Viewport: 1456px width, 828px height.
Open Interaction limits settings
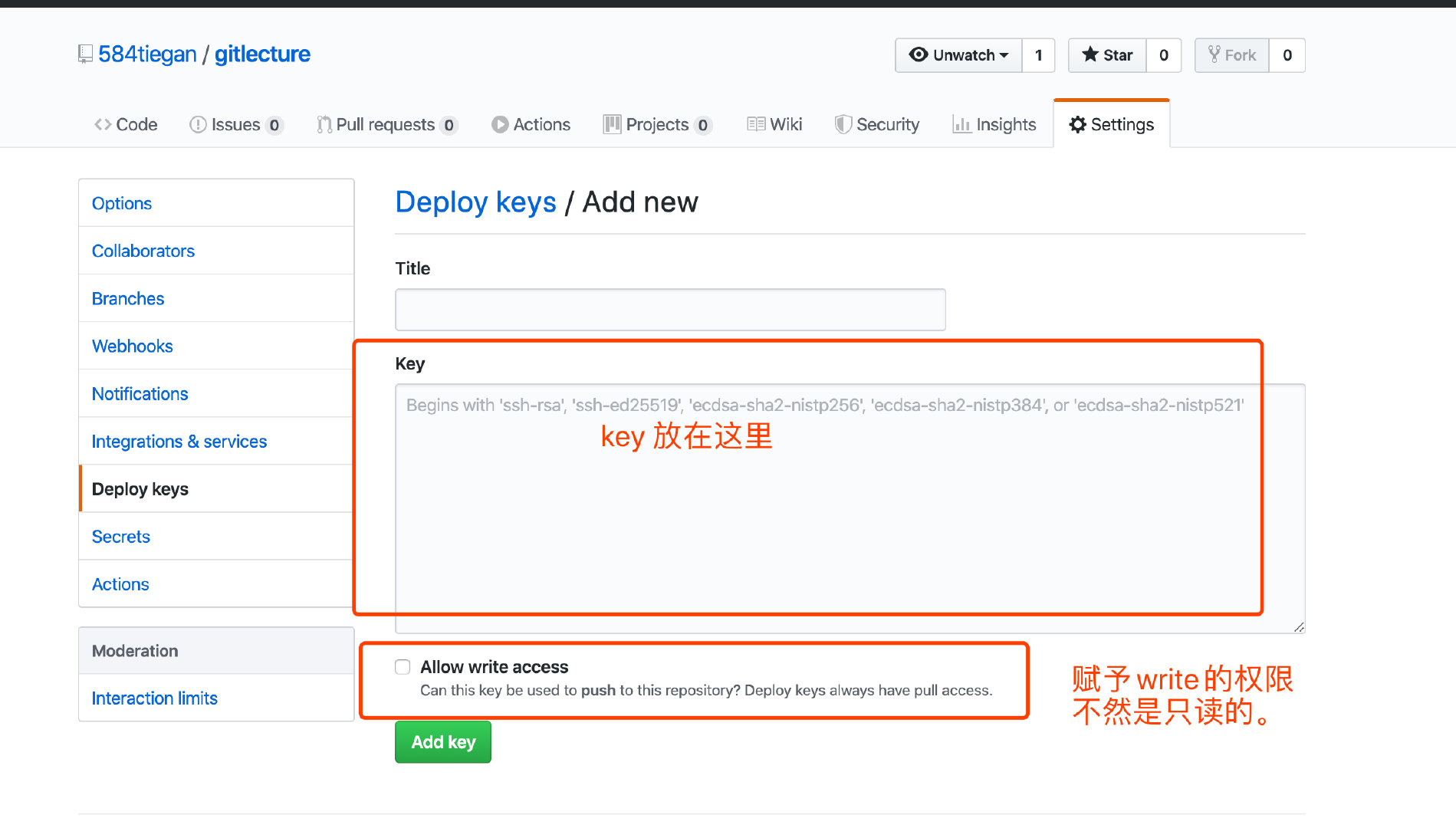[216, 698]
